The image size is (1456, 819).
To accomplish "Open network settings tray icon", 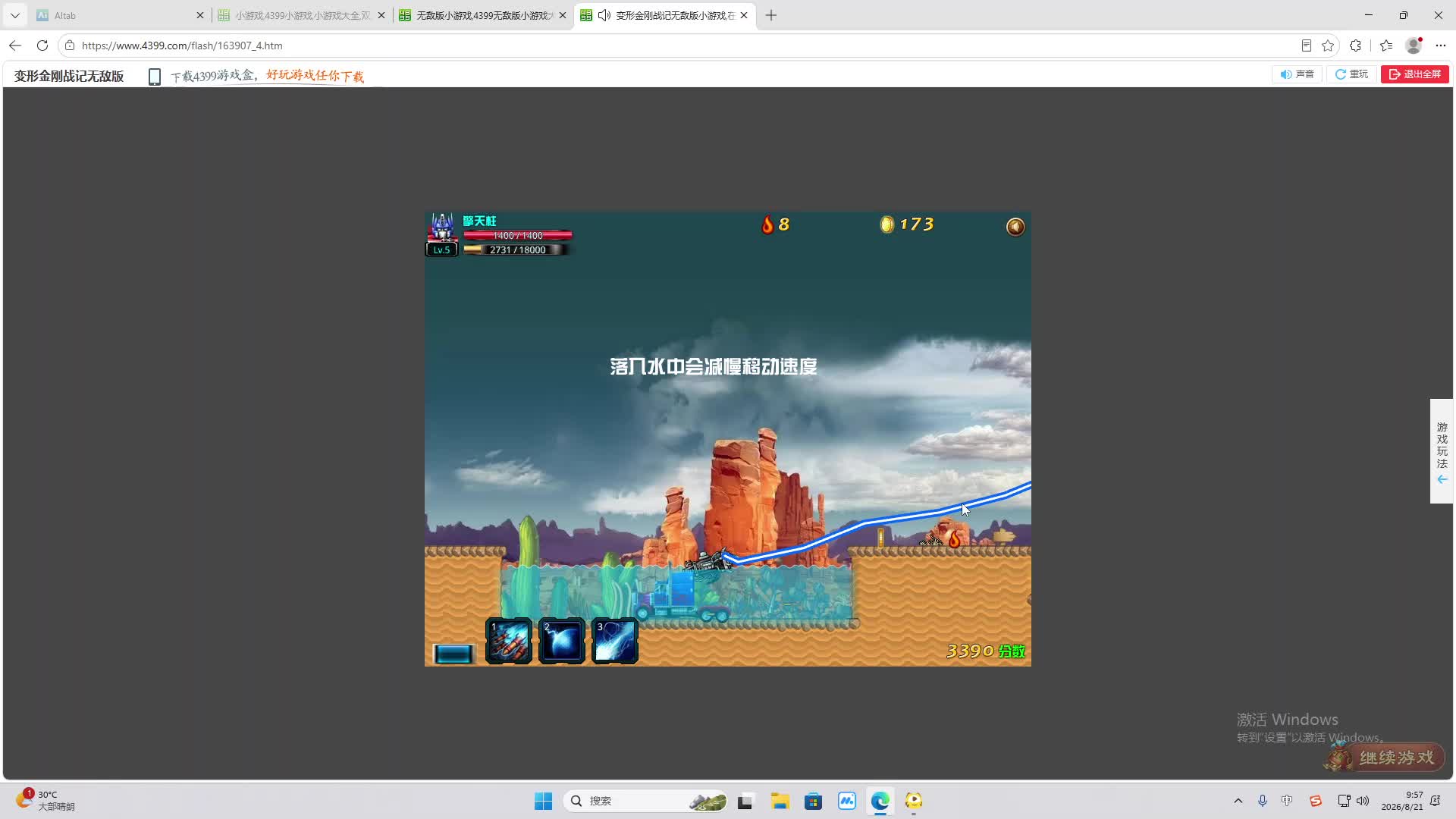I will click(x=1344, y=801).
